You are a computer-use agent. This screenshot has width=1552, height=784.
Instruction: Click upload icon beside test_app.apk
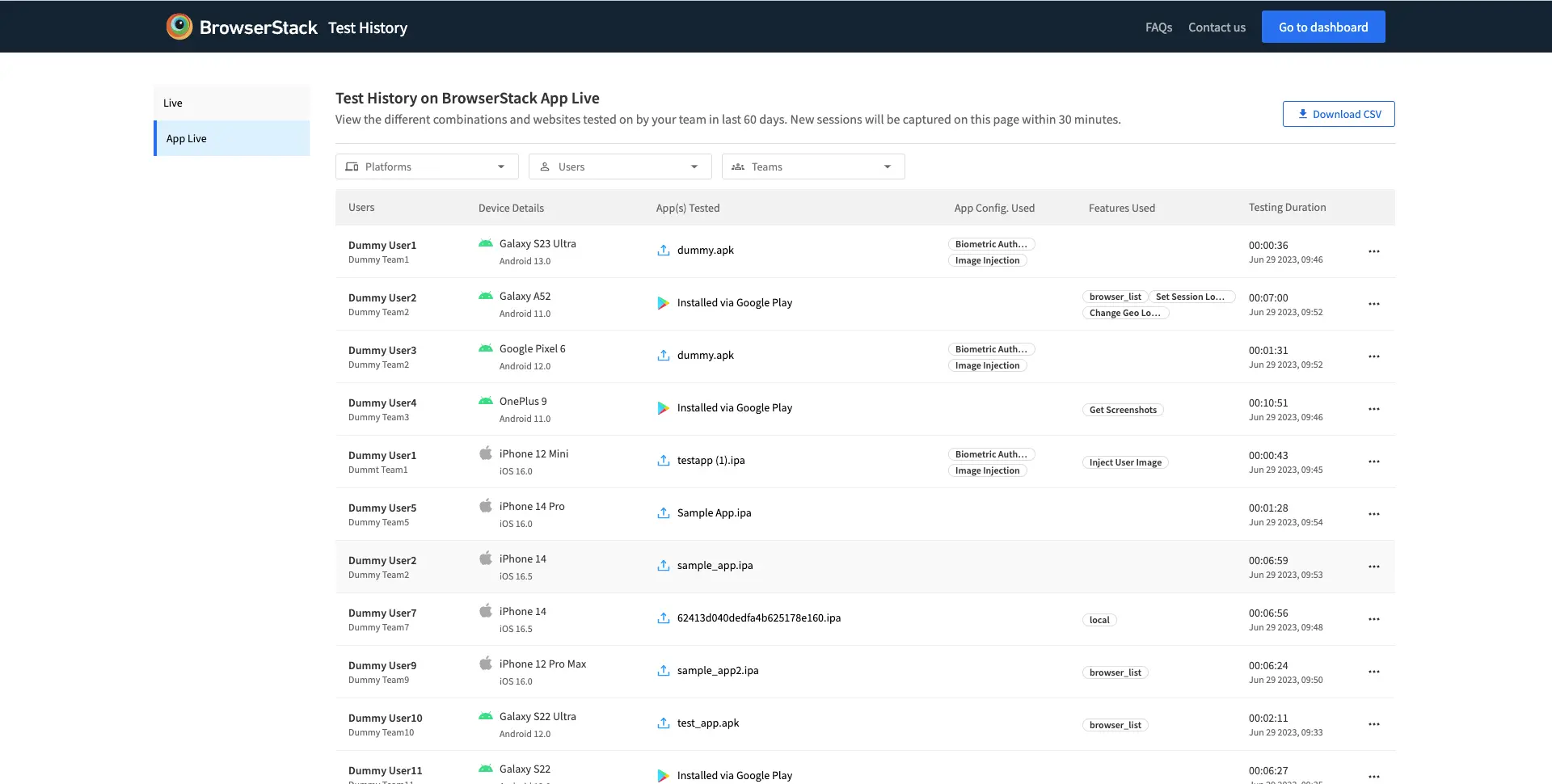(663, 723)
